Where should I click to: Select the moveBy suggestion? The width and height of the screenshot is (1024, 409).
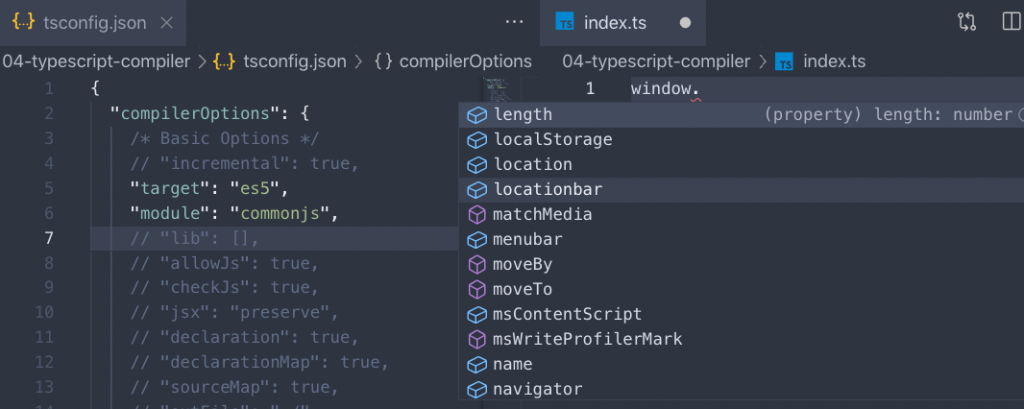[x=741, y=265]
